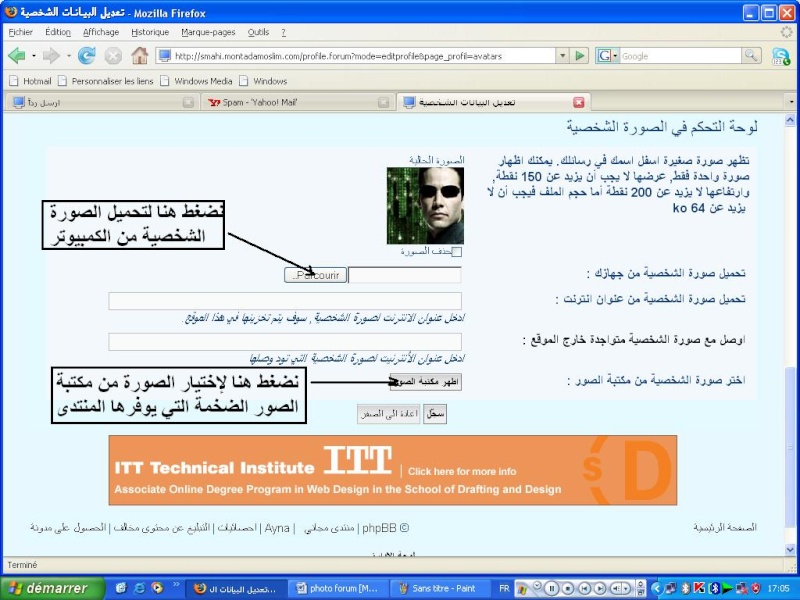Open the Fichier menu

click(20, 32)
